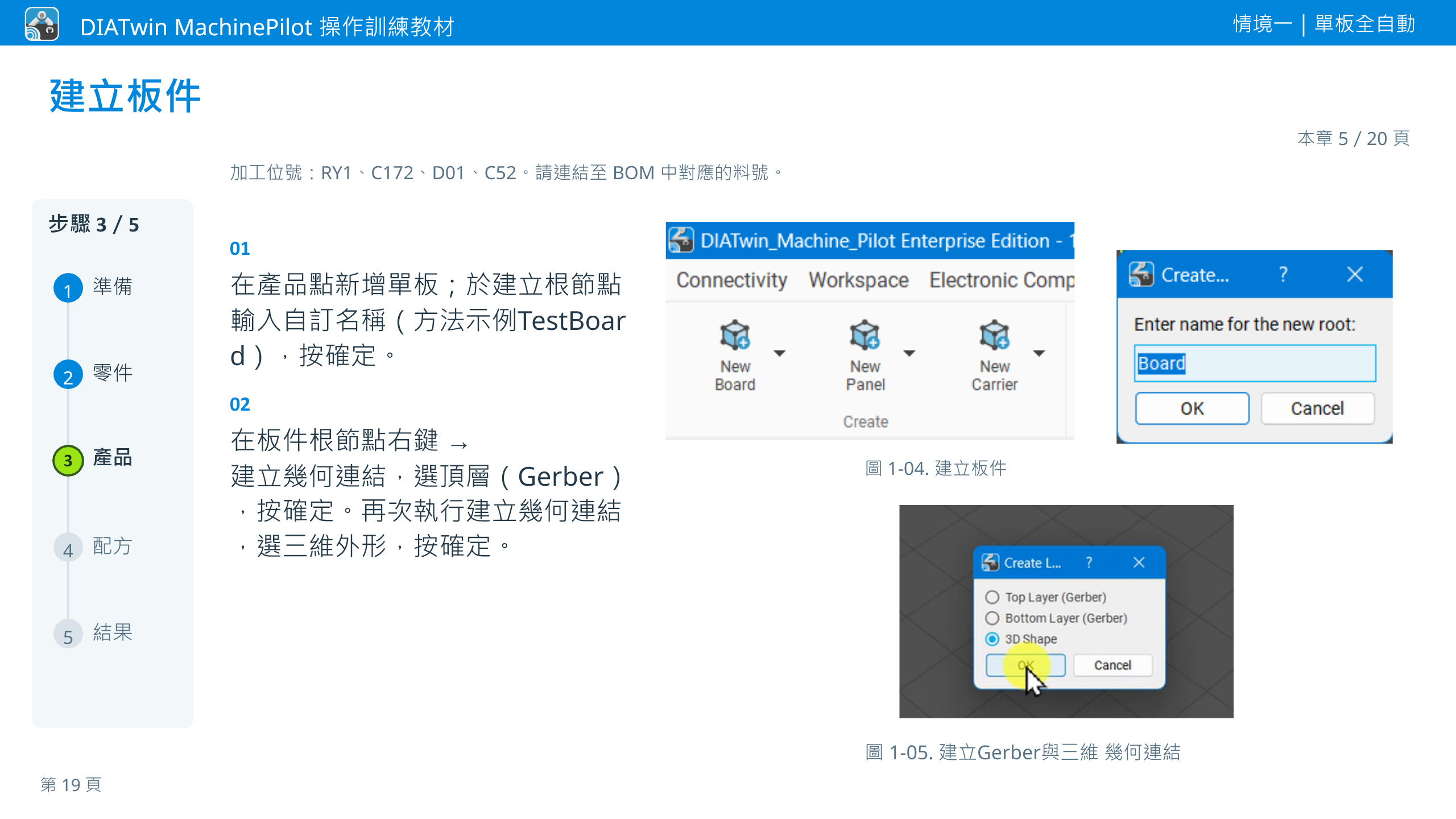This screenshot has height=819, width=1456.
Task: Select the Top Layer (Gerber) radio button
Action: pos(992,597)
